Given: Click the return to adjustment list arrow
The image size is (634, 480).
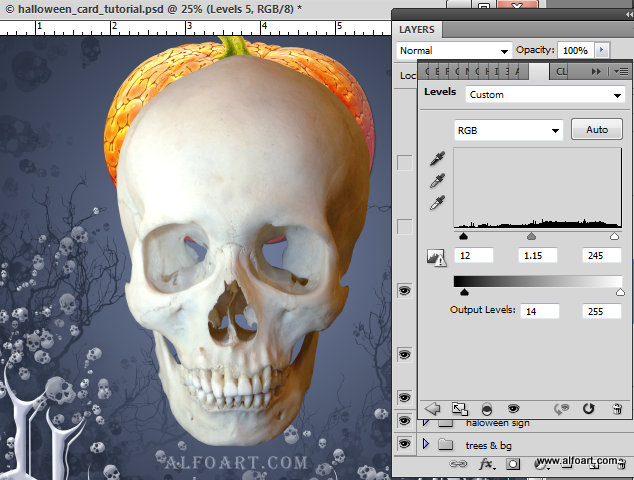Looking at the screenshot, I should (432, 409).
